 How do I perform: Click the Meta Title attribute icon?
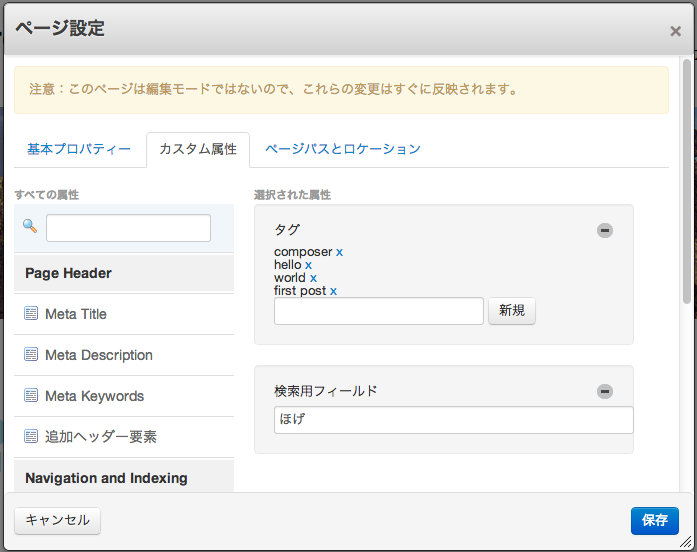31,314
